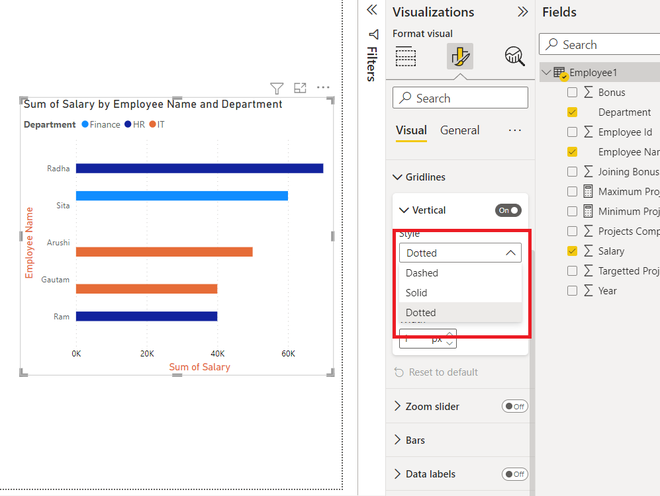Switch to the General tab

tap(460, 131)
